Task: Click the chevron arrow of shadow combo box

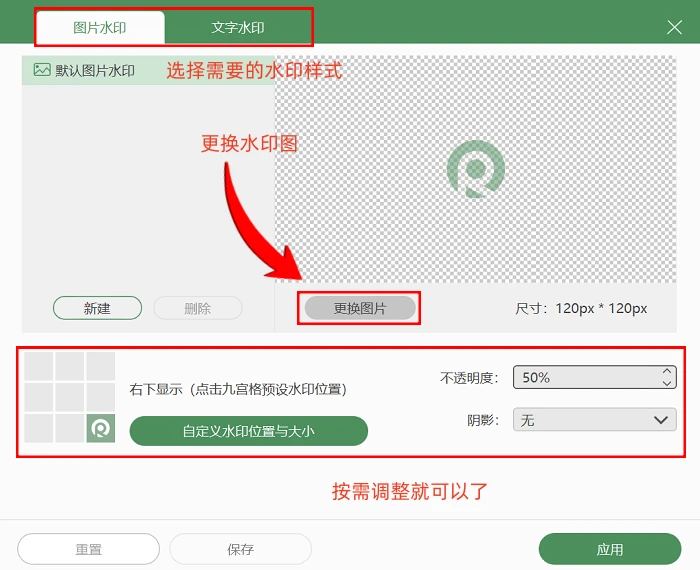Action: click(x=660, y=420)
